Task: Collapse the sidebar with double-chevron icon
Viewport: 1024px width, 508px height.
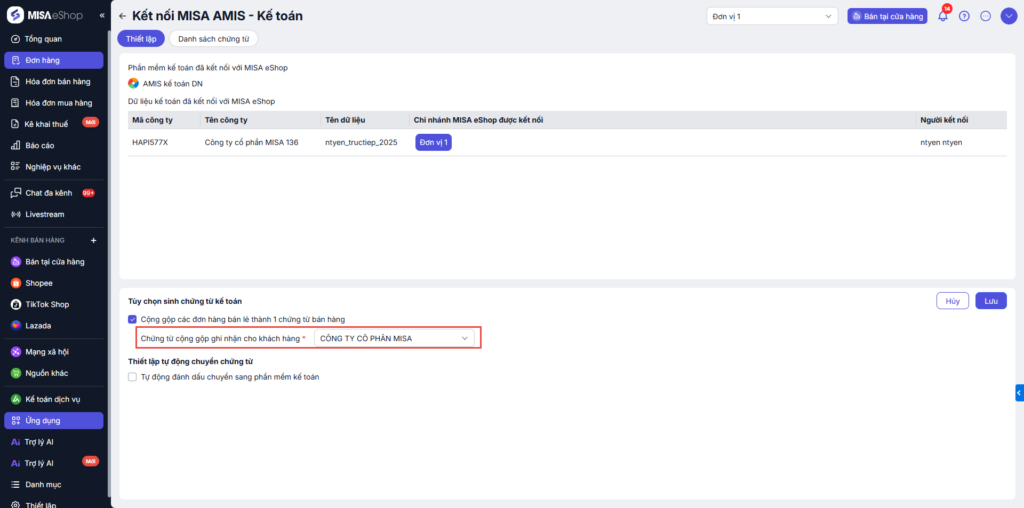Action: pos(102,15)
